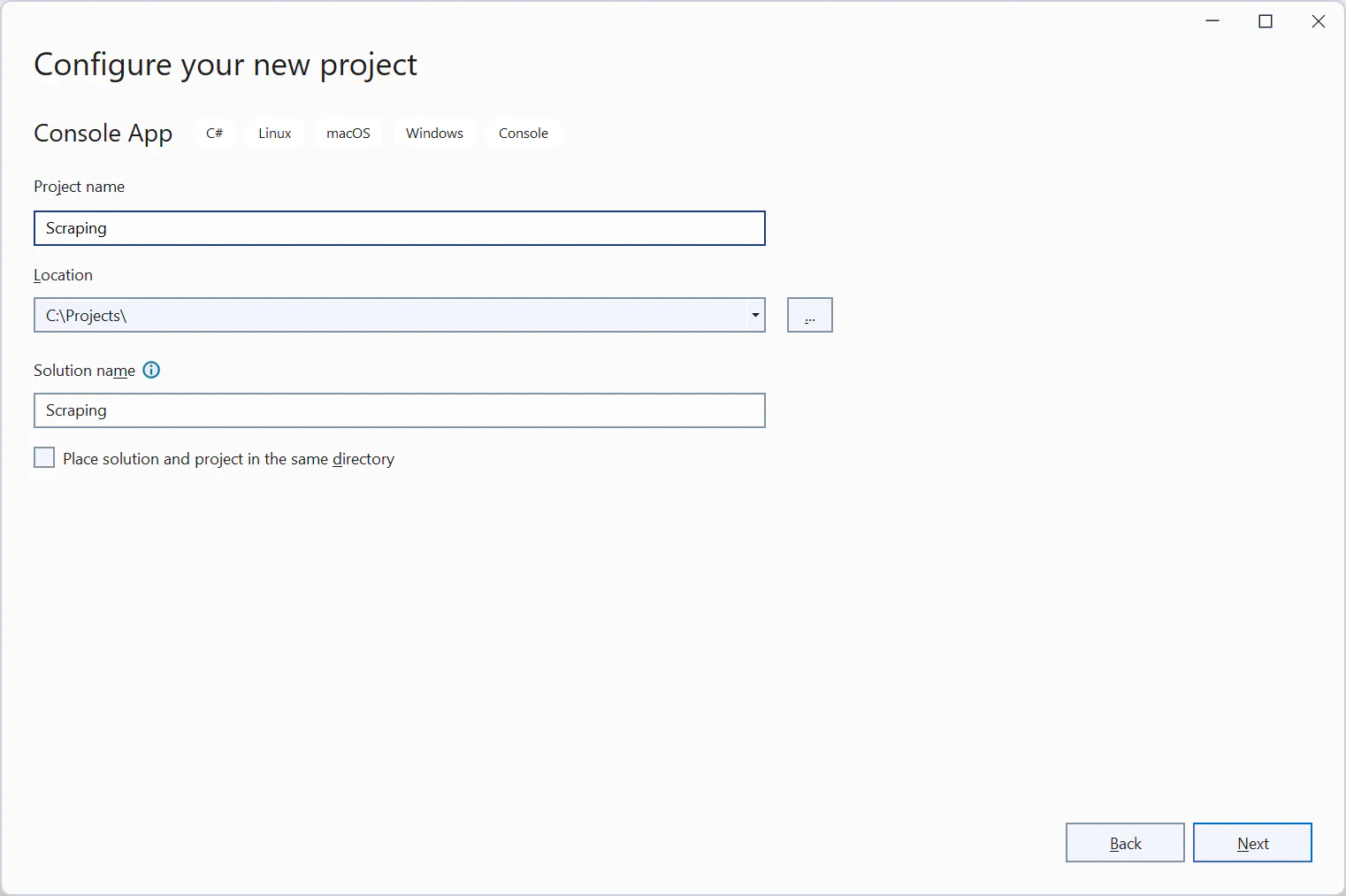Screen dimensions: 1346x896
Task: Click the Back button
Action: pyautogui.click(x=1125, y=842)
